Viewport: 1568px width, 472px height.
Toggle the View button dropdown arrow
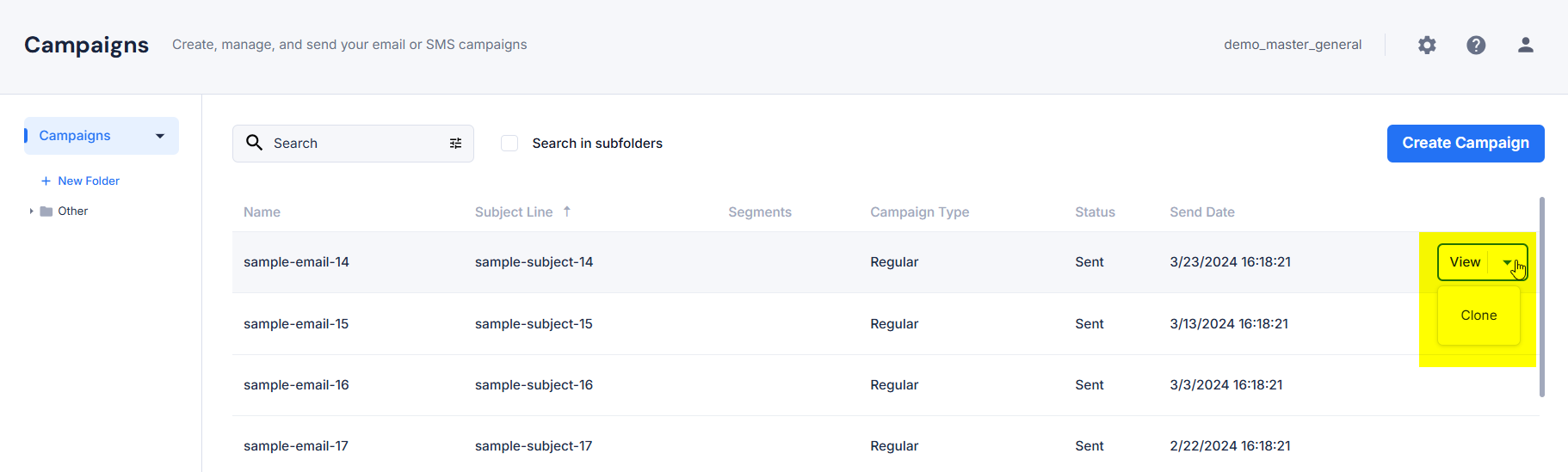(1507, 262)
